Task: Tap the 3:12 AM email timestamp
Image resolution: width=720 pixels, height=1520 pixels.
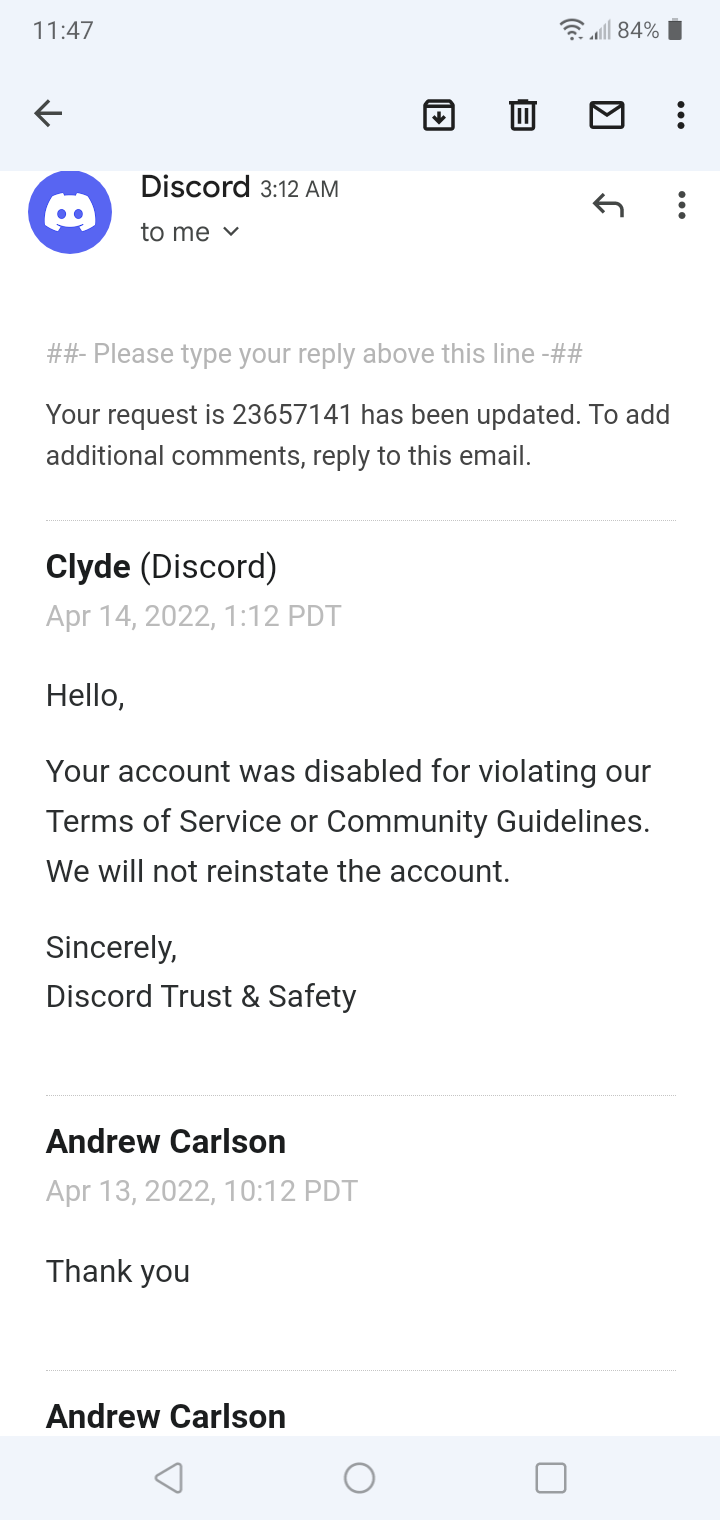Action: coord(299,189)
